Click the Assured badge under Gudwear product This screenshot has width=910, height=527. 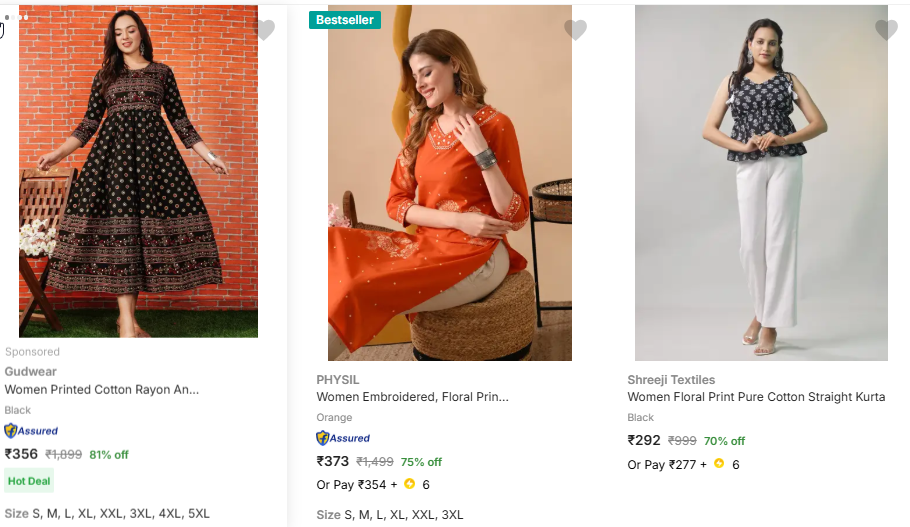coord(31,431)
